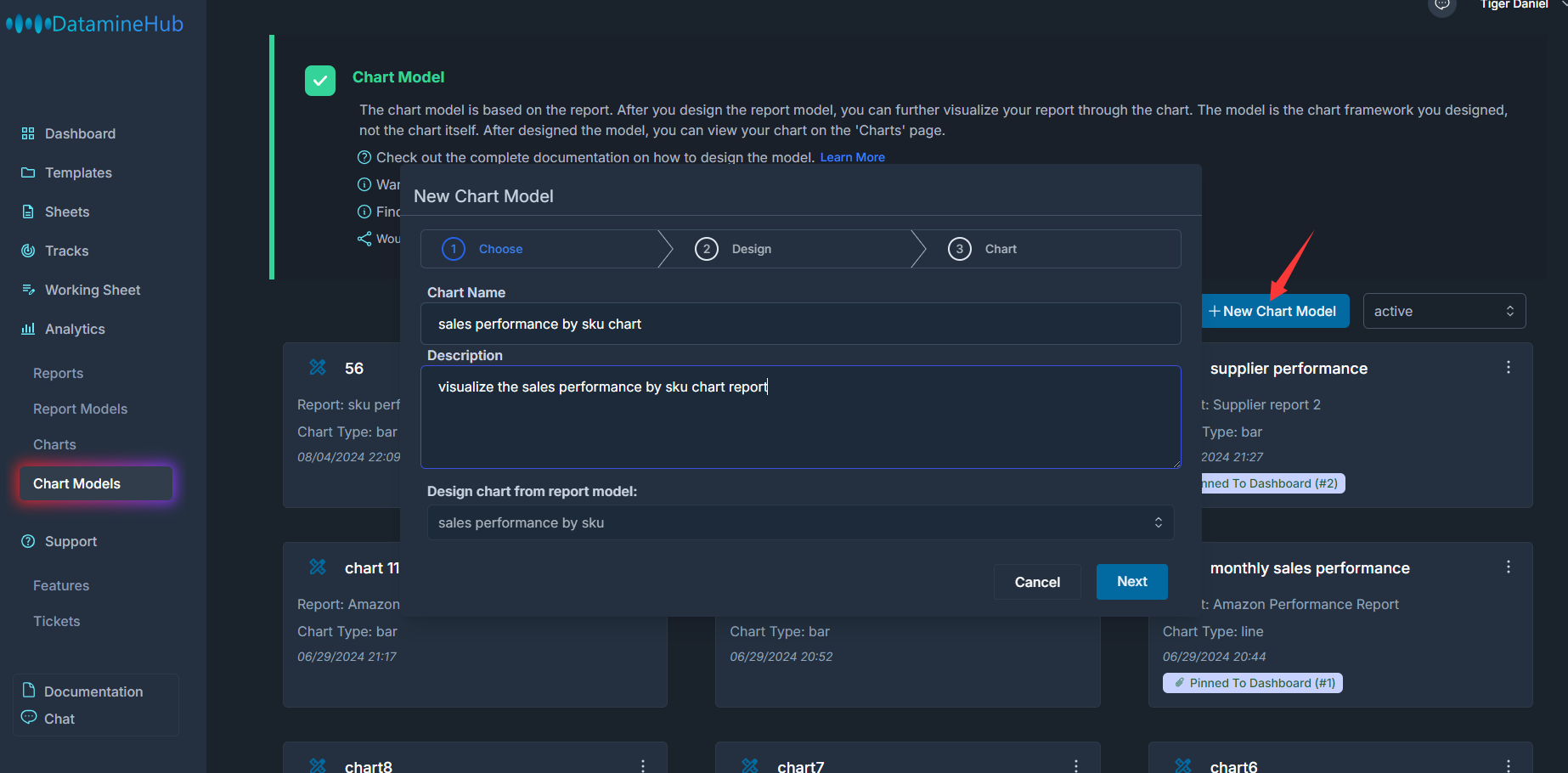Image resolution: width=1568 pixels, height=773 pixels.
Task: Click the chart icon on card 56
Action: pyautogui.click(x=318, y=367)
